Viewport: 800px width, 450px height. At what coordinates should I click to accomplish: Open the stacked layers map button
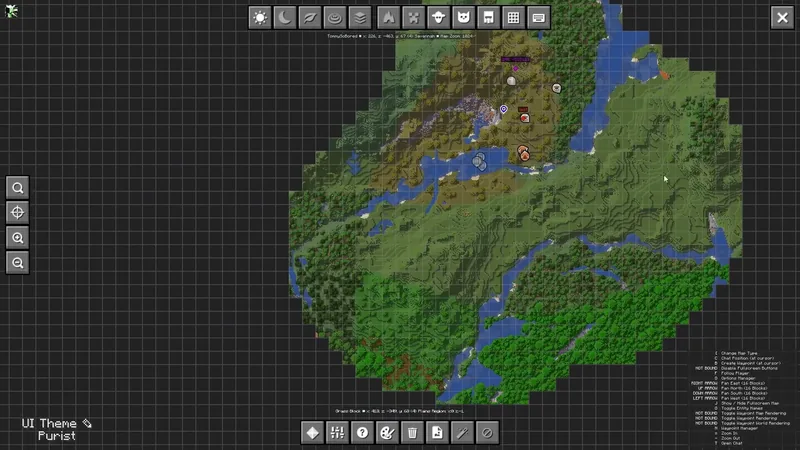coord(360,18)
